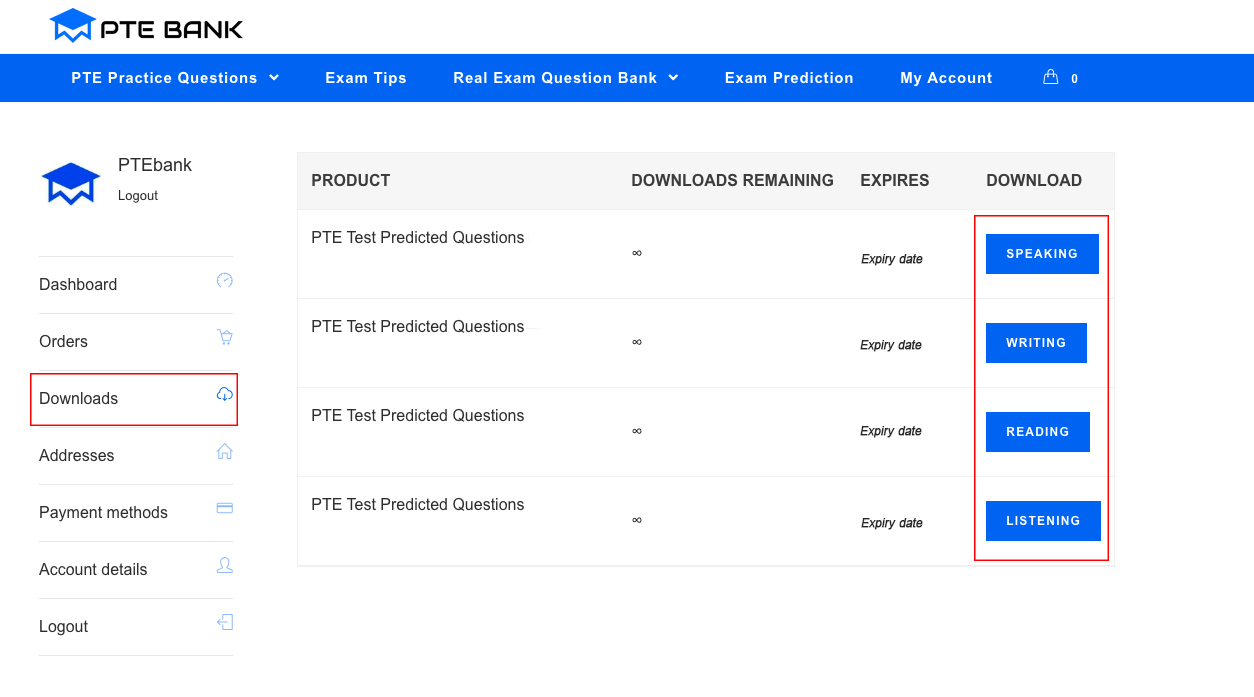The image size is (1254, 697).
Task: Click the Logout exit icon in sidebar
Action: click(225, 622)
